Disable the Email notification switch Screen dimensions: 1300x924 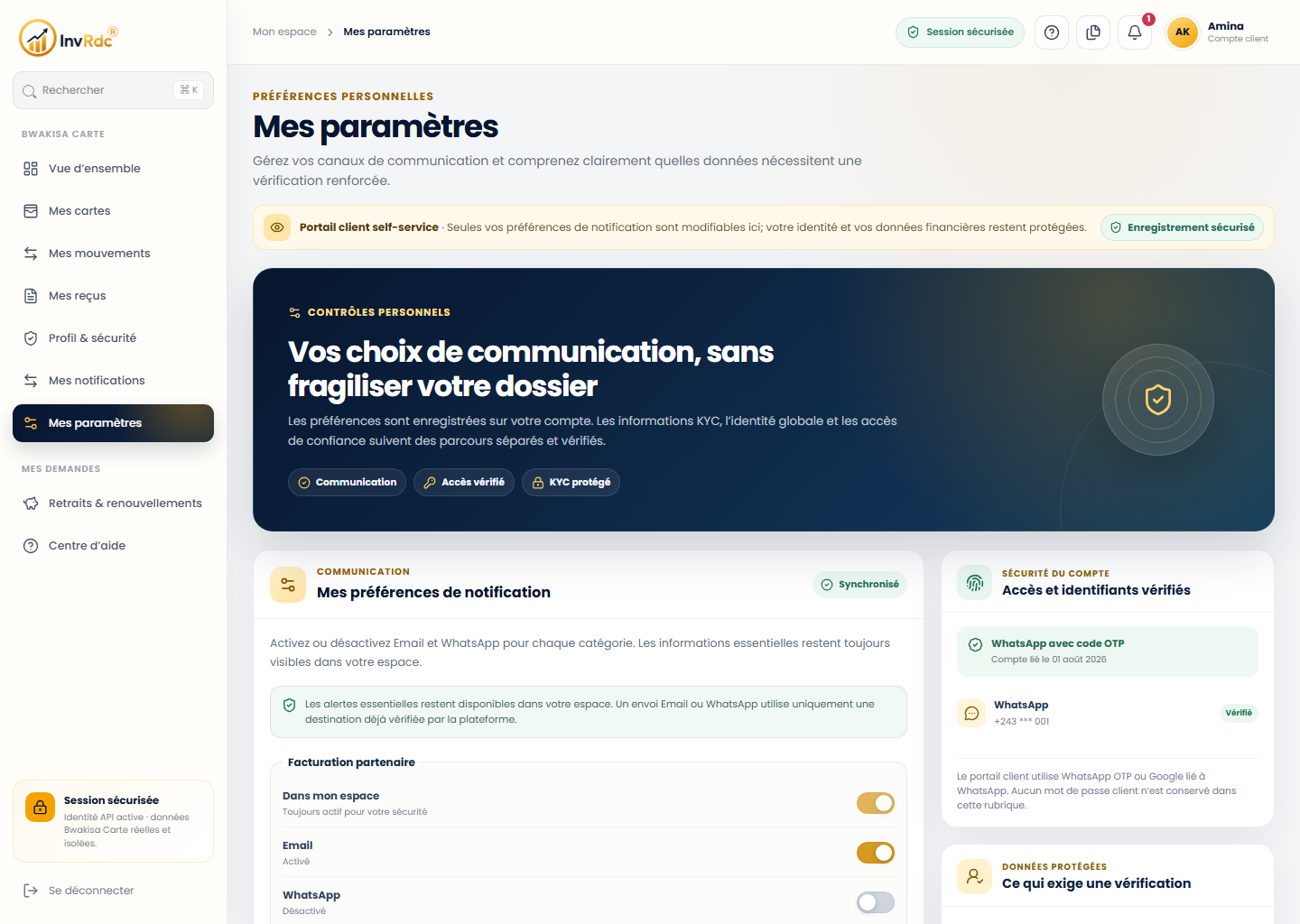click(876, 853)
